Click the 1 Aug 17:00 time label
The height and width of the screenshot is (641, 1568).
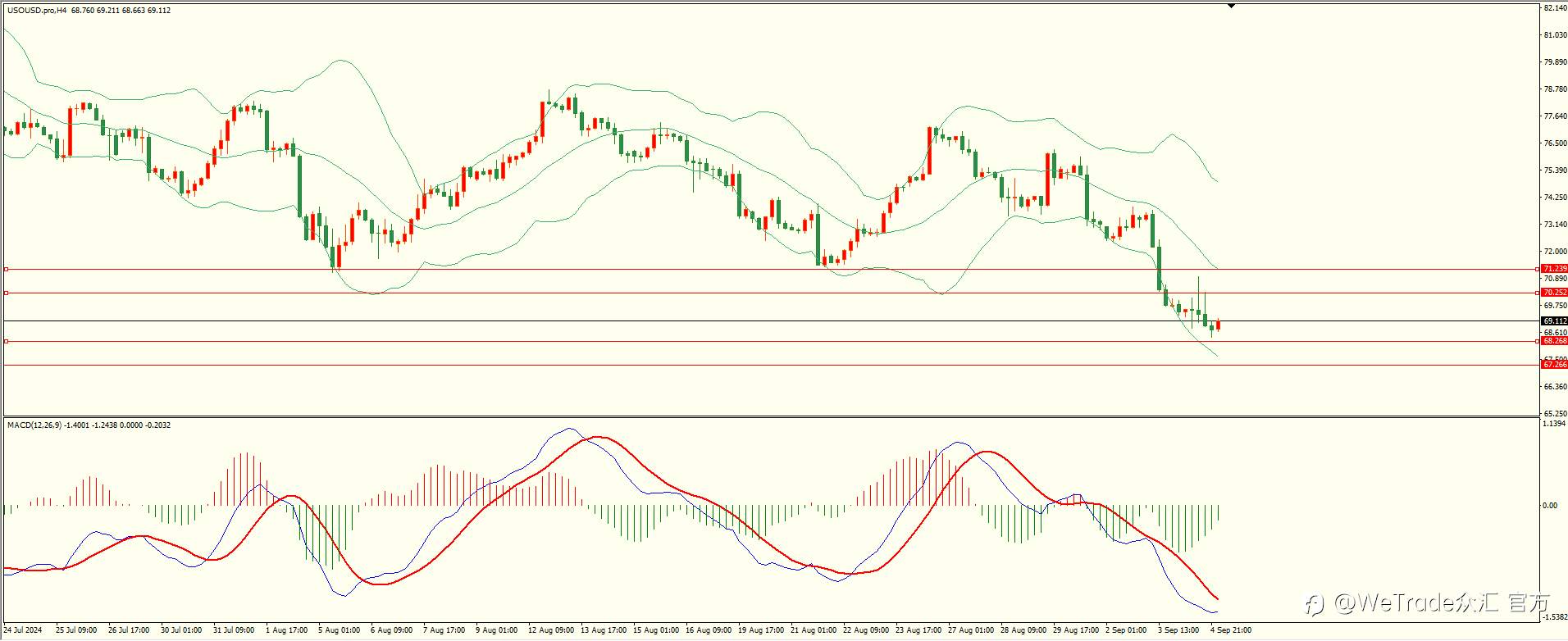(287, 630)
